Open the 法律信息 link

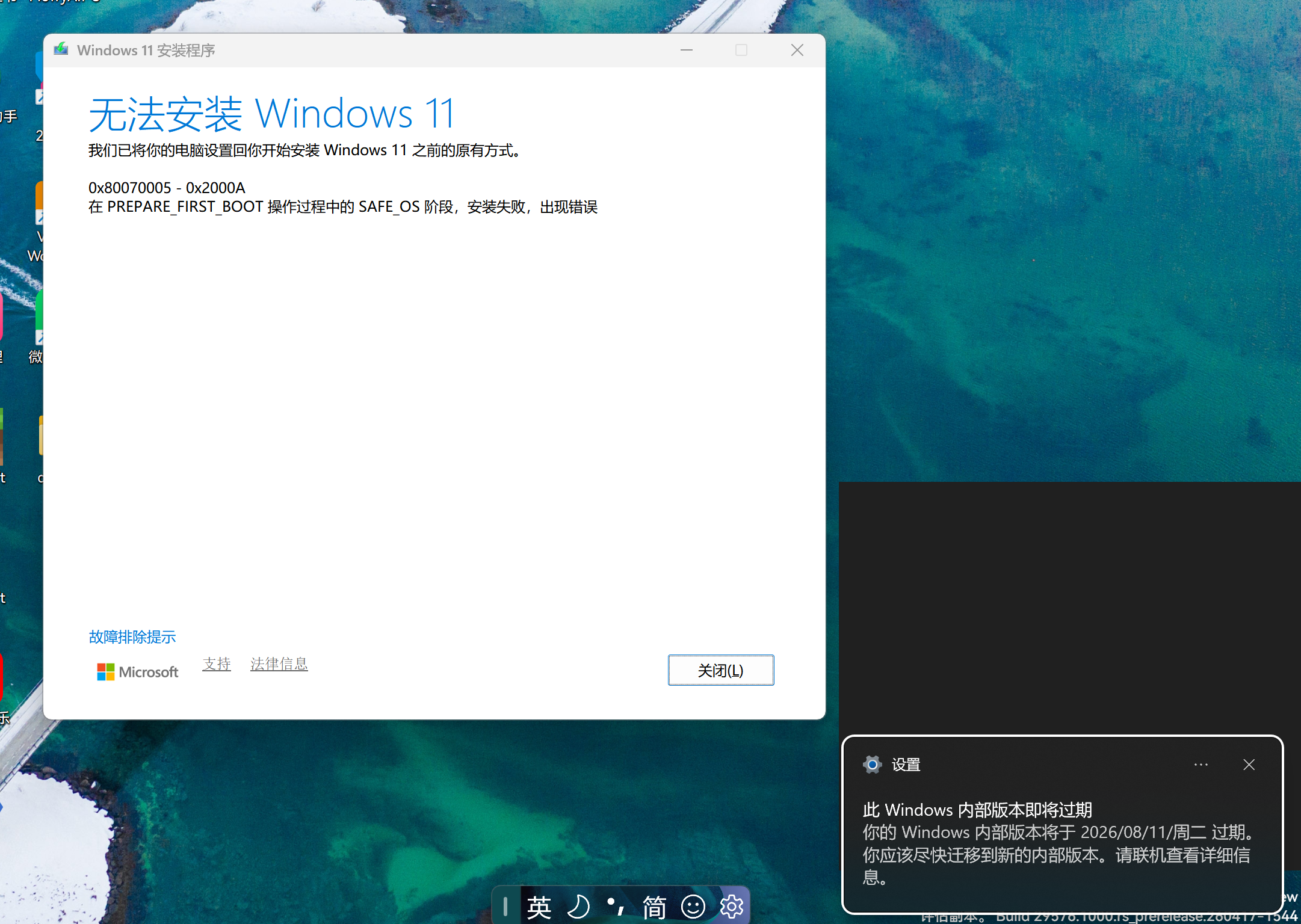coord(279,664)
